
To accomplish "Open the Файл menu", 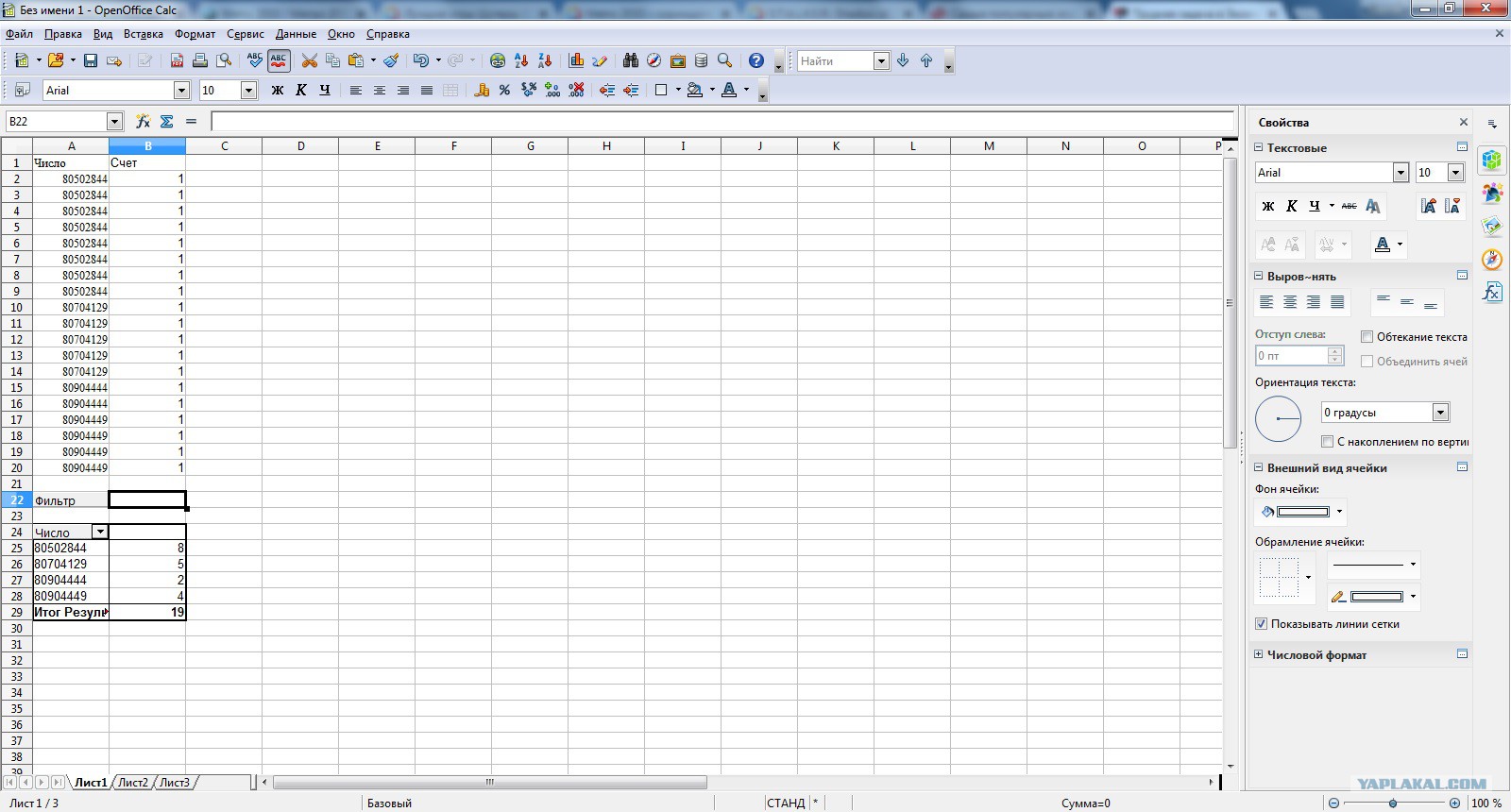I will point(19,34).
